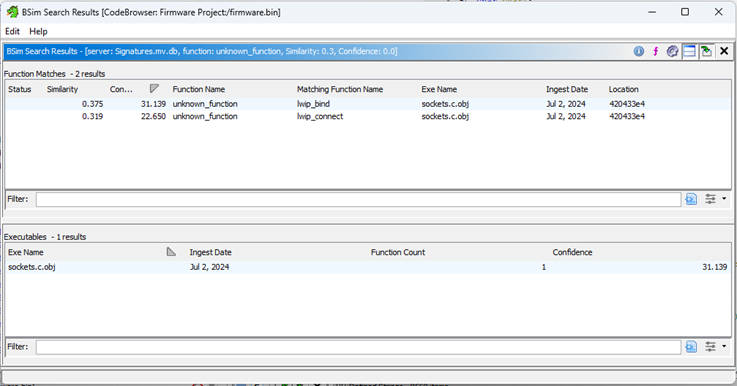737x386 pixels.
Task: Sort executables by Function Count header
Action: tap(398, 252)
